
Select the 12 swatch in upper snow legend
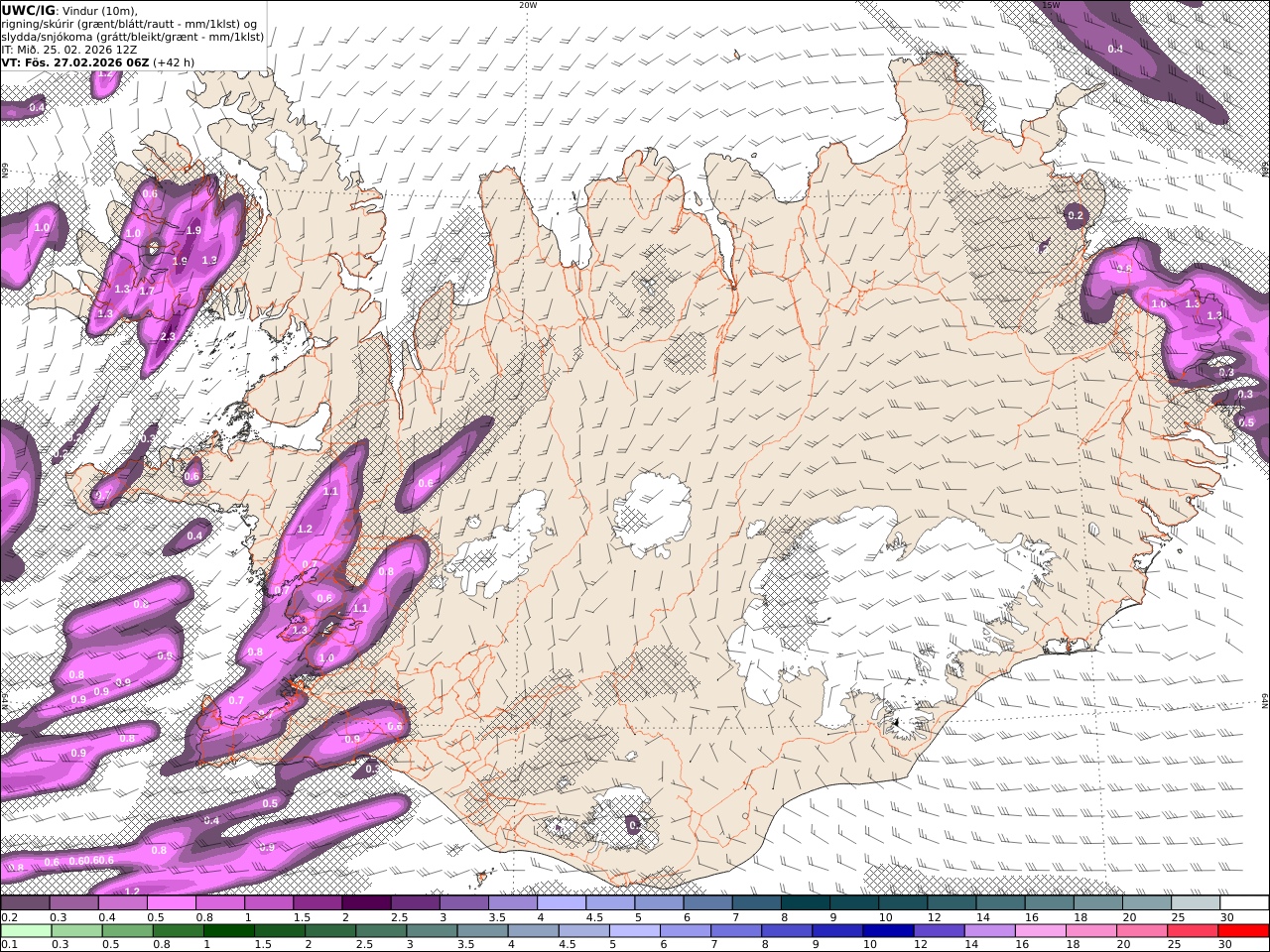tap(952, 903)
